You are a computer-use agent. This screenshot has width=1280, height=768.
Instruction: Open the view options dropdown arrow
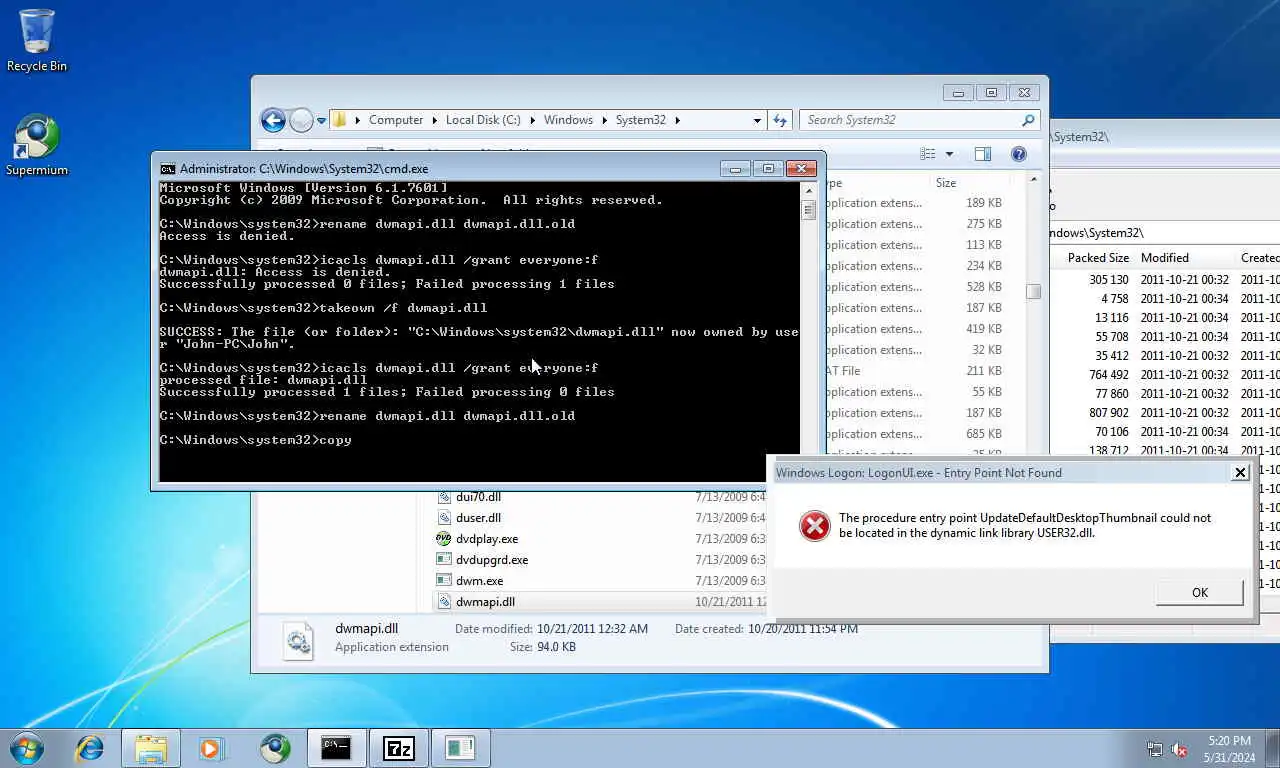pos(949,154)
